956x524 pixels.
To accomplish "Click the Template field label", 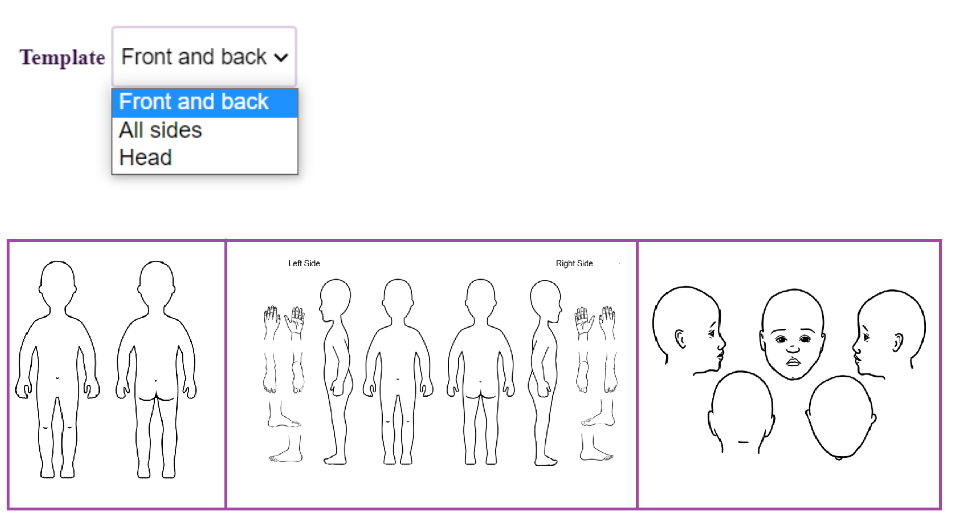I will pyautogui.click(x=62, y=57).
